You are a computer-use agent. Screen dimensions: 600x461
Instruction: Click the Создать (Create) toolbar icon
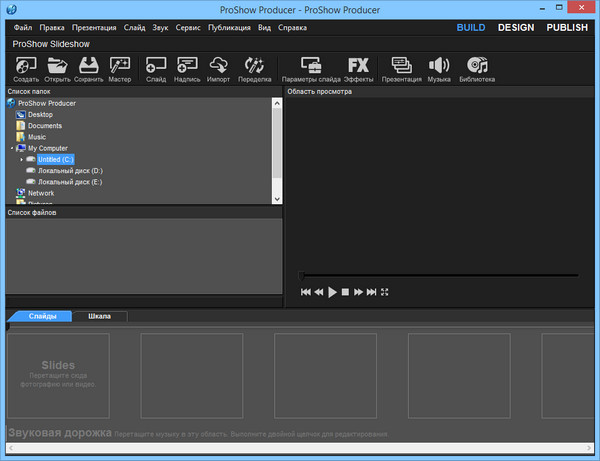tap(26, 68)
